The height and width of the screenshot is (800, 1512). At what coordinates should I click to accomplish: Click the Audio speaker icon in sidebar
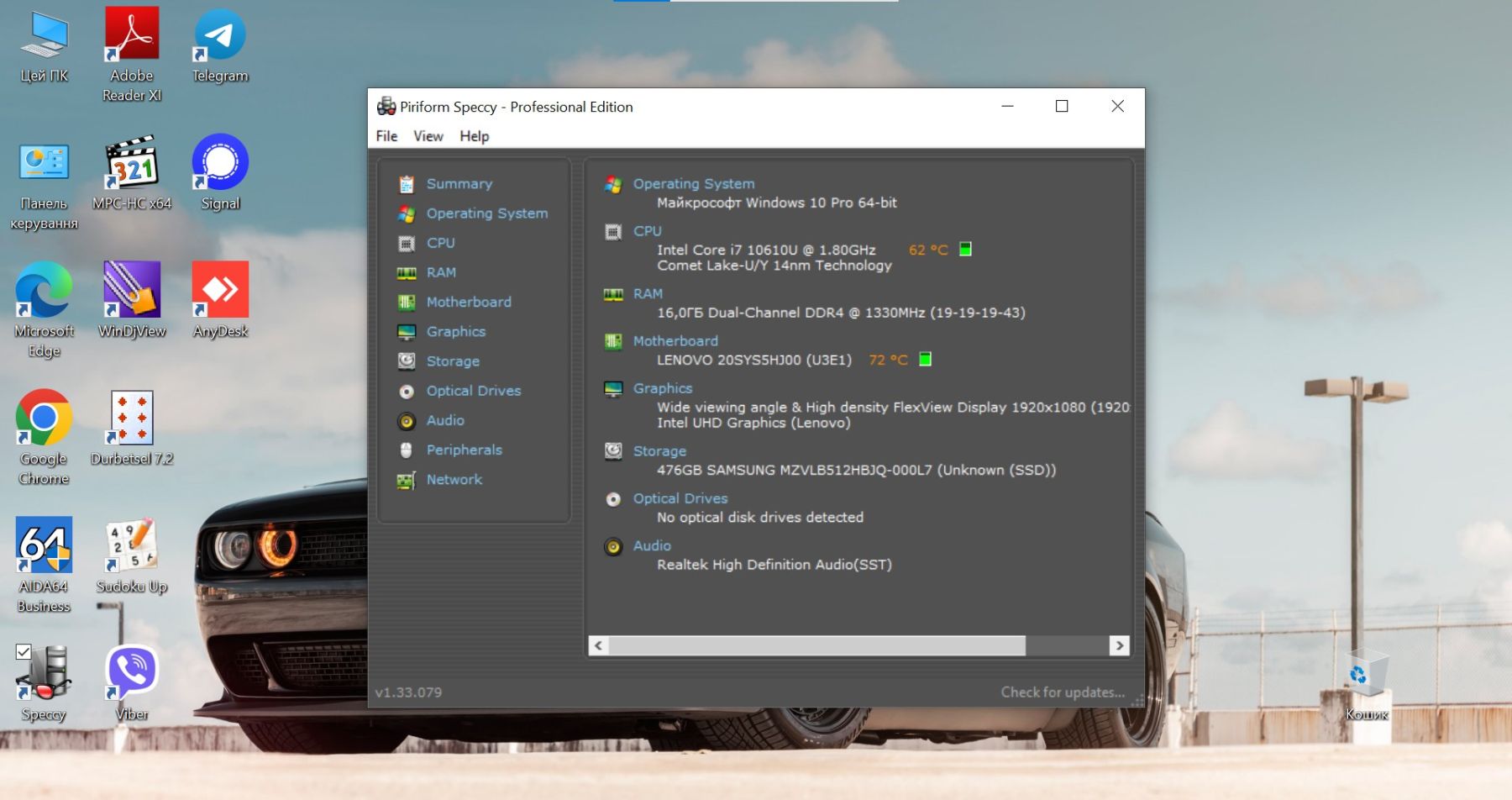pyautogui.click(x=407, y=421)
